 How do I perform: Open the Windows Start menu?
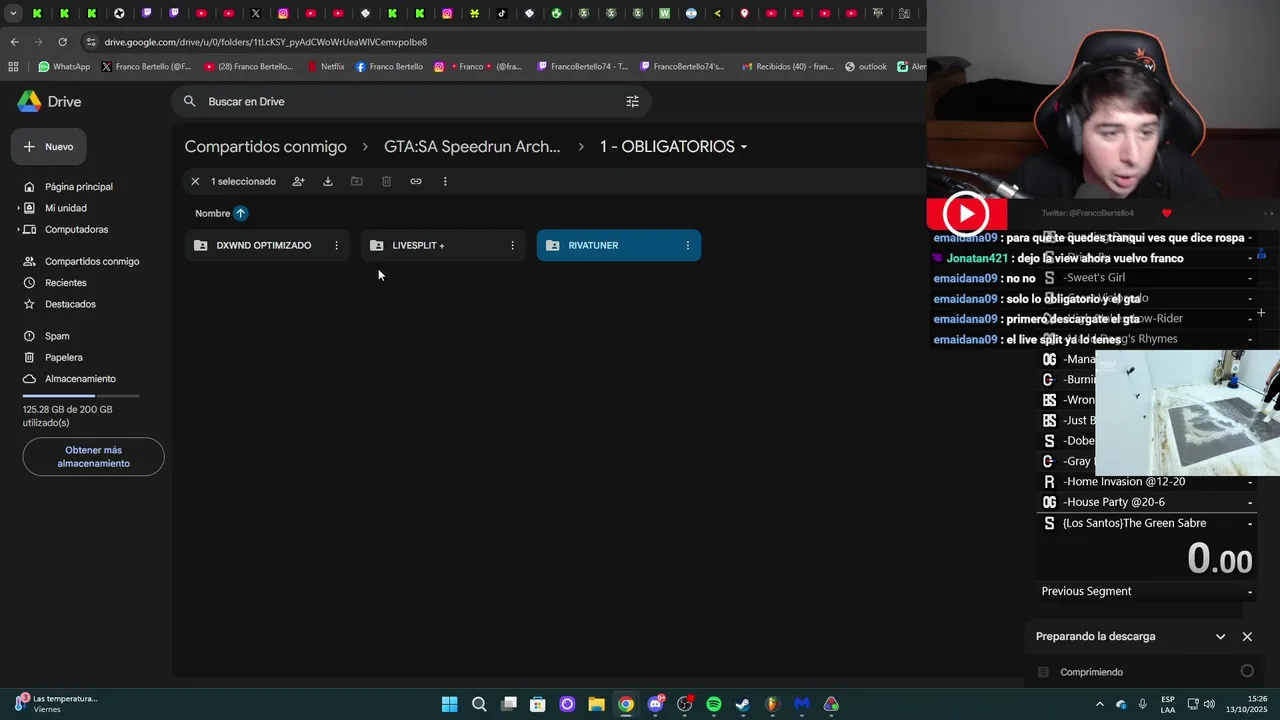(450, 704)
